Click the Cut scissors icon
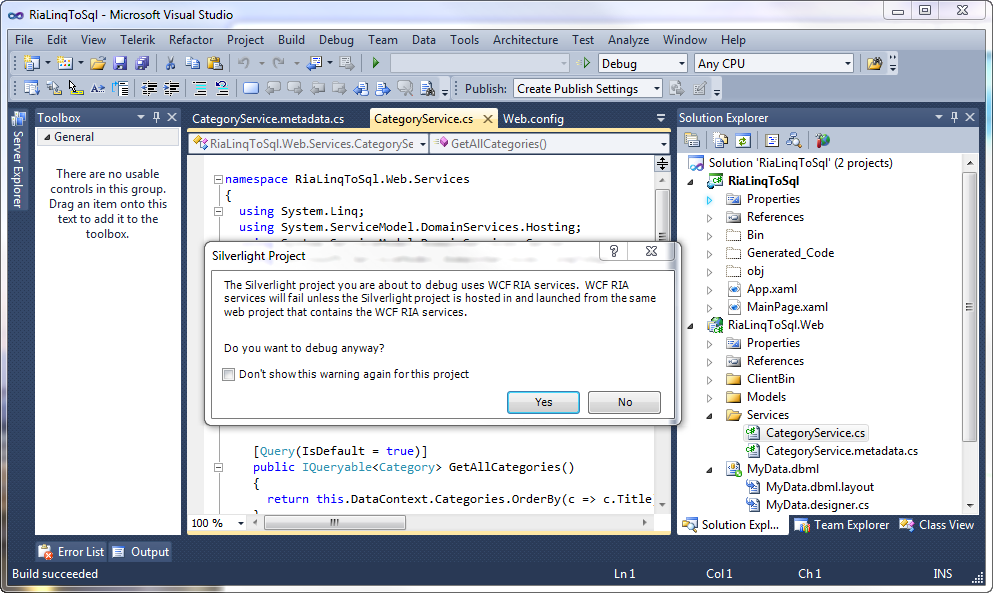This screenshot has height=593, width=993. [170, 63]
